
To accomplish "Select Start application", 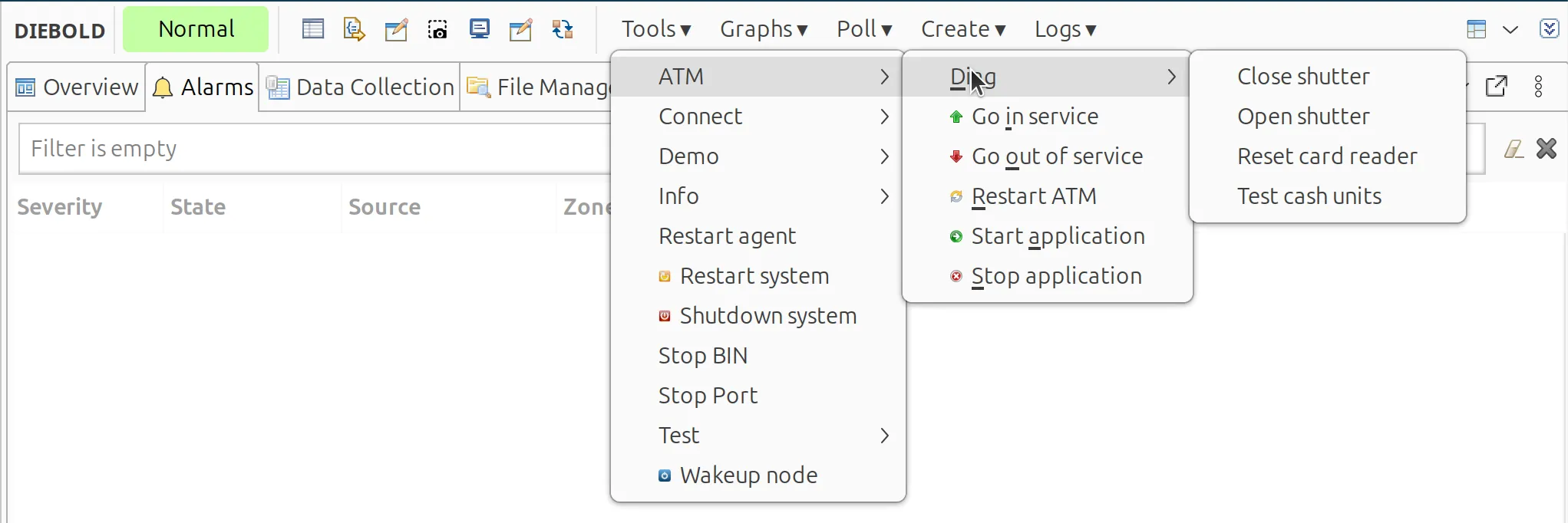I will coord(1047,236).
